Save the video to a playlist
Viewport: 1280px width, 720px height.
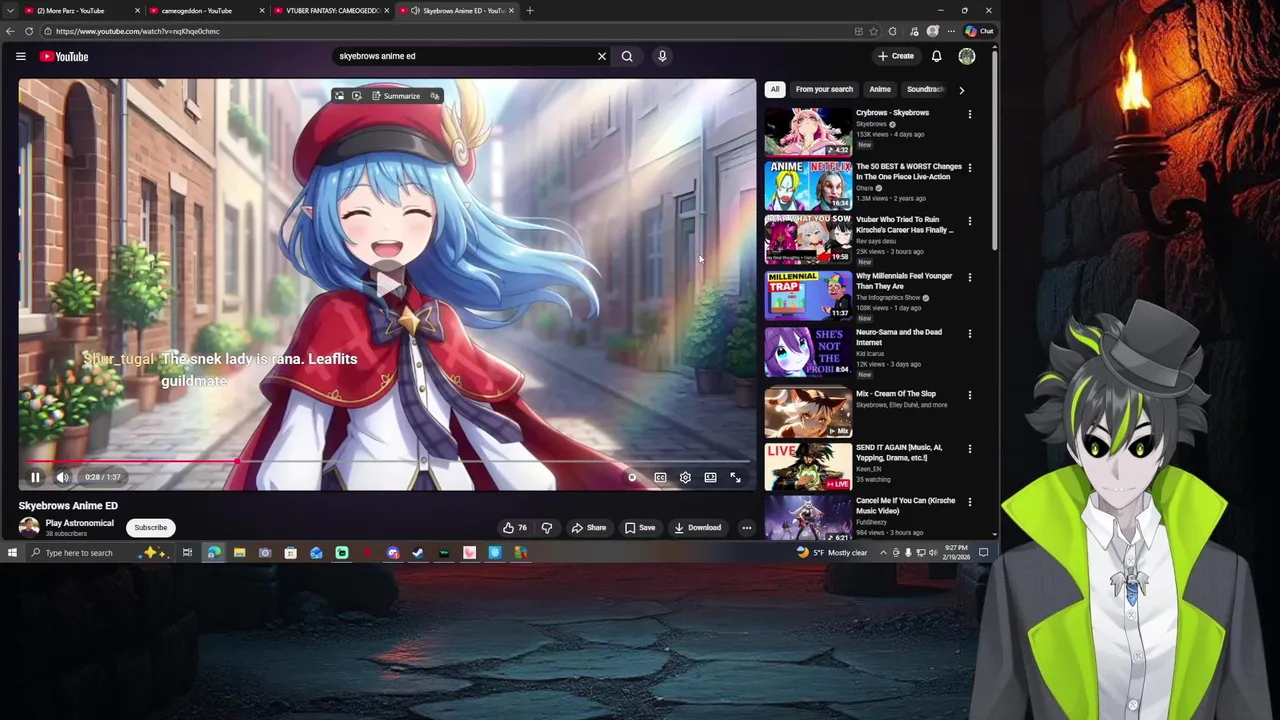pos(640,527)
